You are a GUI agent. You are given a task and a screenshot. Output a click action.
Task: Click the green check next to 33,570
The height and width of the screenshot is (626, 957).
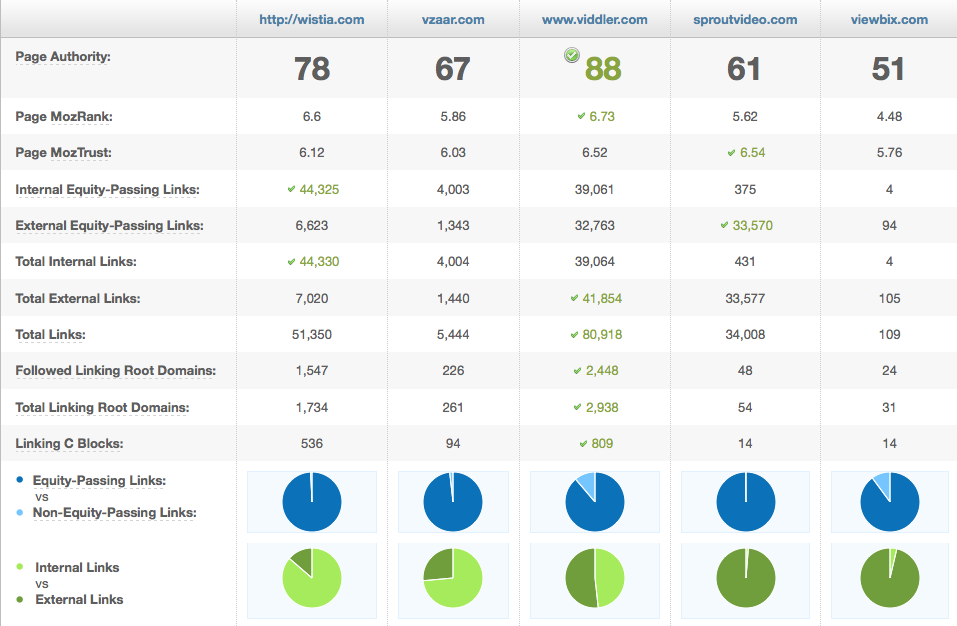tap(724, 225)
